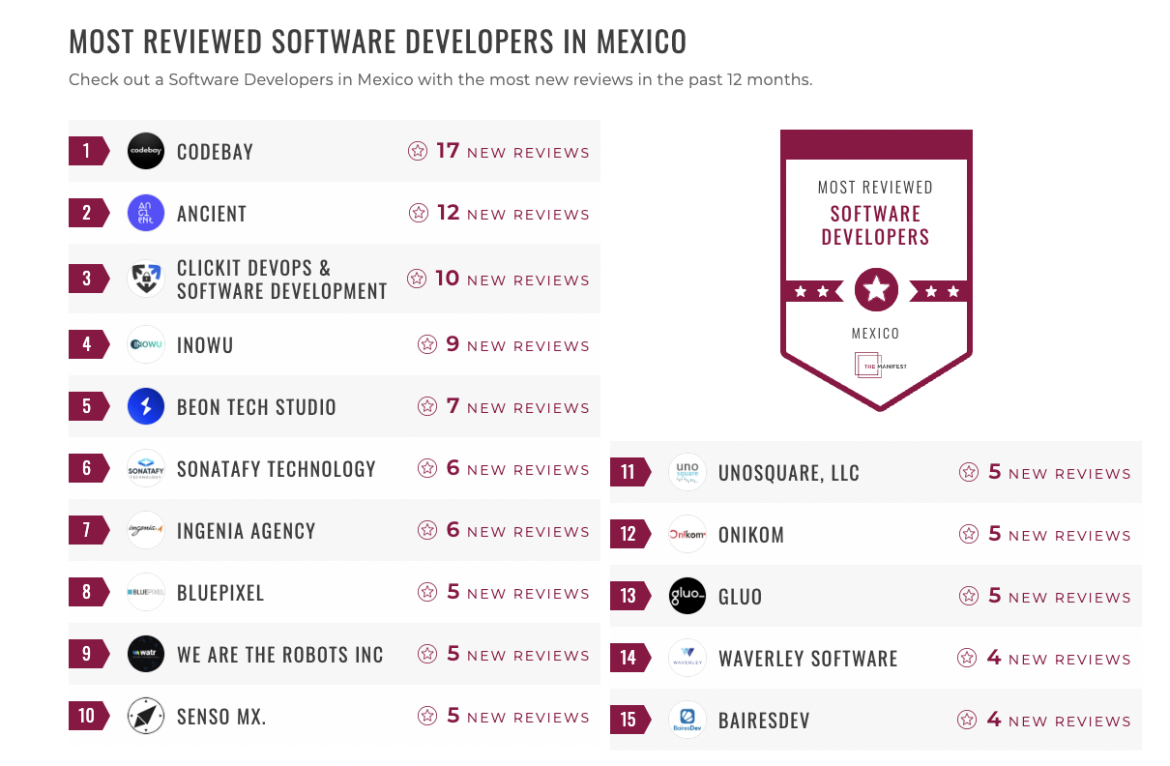Click the star badge on the Mexico award ribbon
The height and width of the screenshot is (766, 1170).
tap(876, 290)
